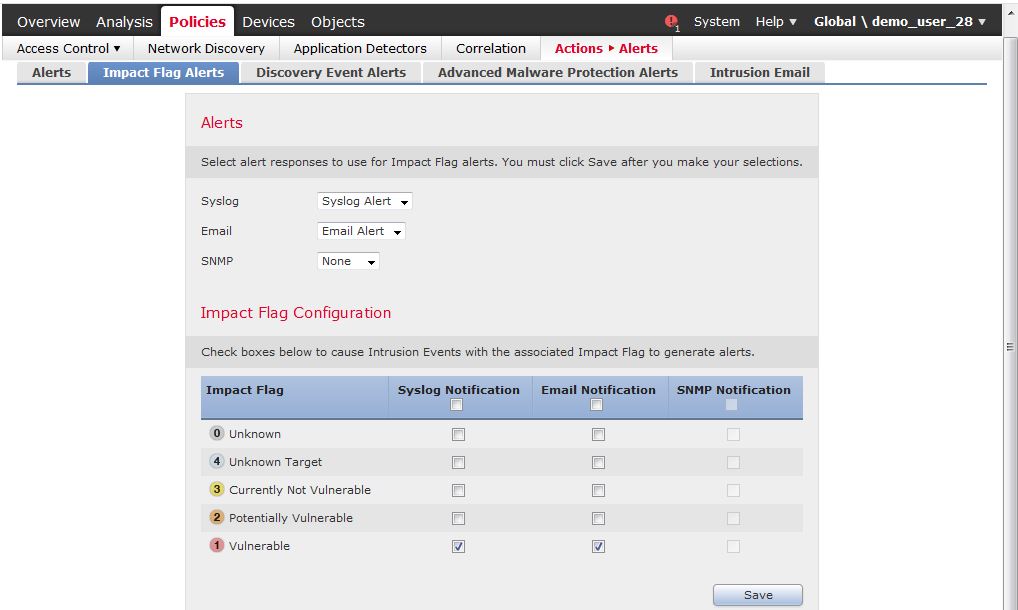Click the Save button
Screen dimensions: 1018x610
[757, 594]
